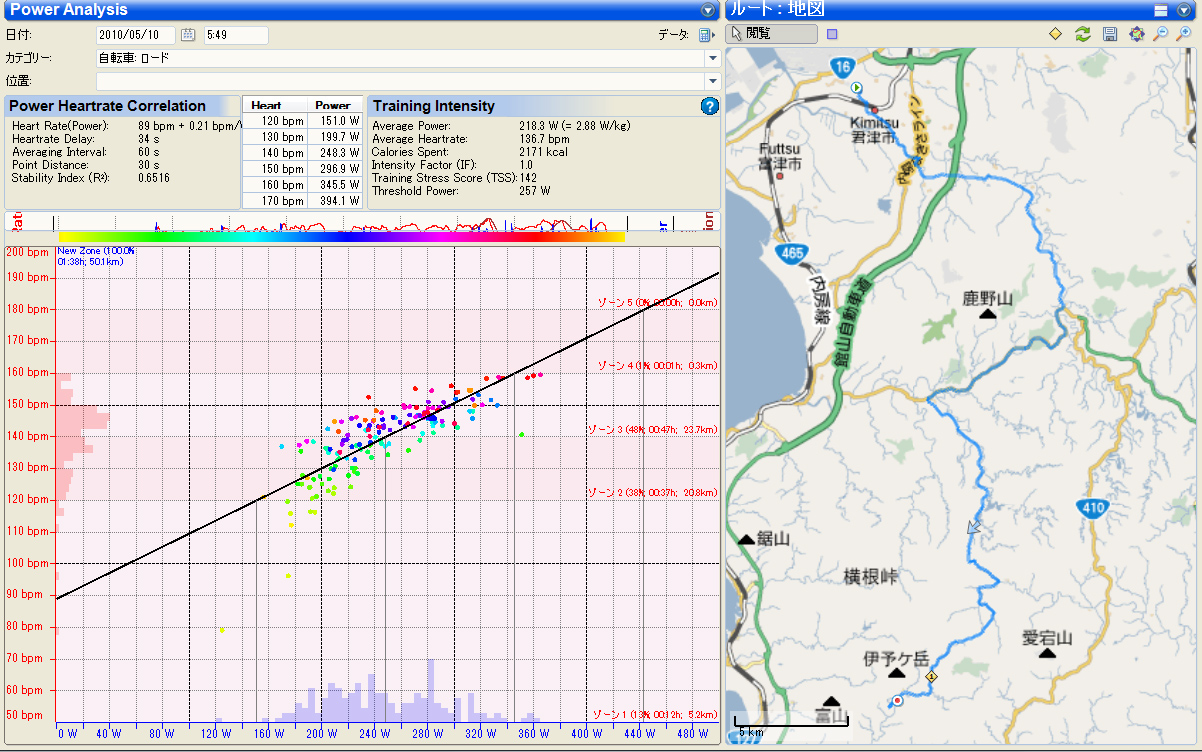The height and width of the screenshot is (752, 1202).
Task: Expand the category dropdown
Action: 712,58
